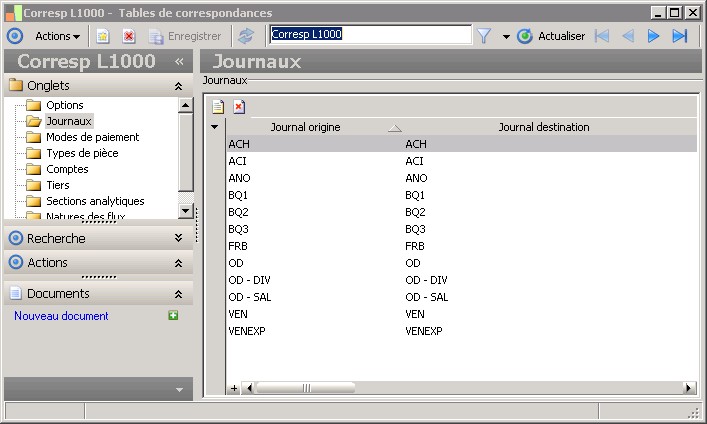Expand the Recherche panel section
This screenshot has height=424, width=707.
[x=178, y=239]
